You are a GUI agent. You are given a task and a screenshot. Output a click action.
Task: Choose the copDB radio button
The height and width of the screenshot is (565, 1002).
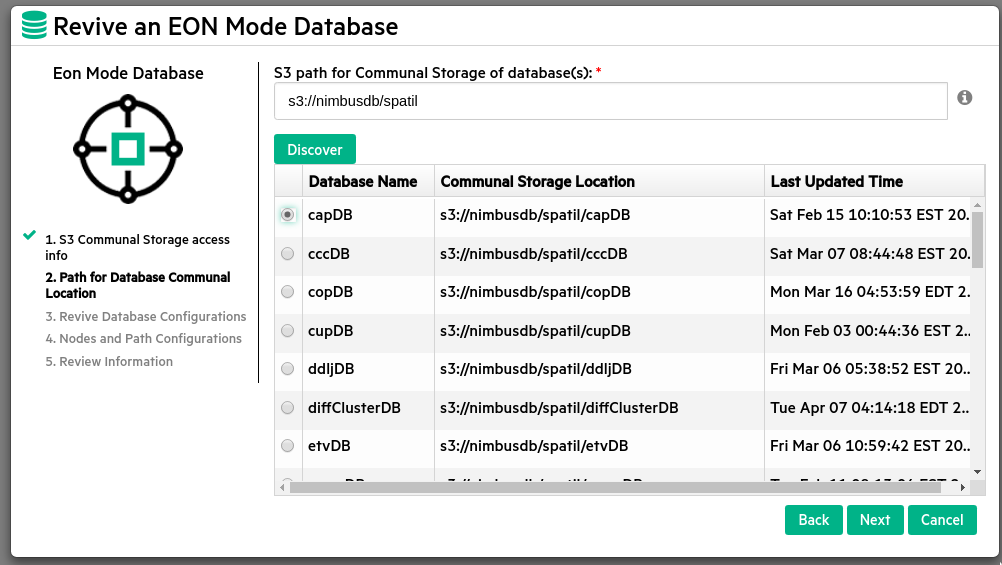point(288,292)
